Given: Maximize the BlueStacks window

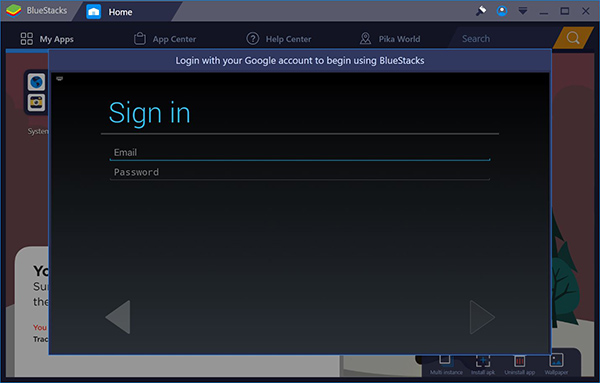Looking at the screenshot, I should pyautogui.click(x=564, y=11).
